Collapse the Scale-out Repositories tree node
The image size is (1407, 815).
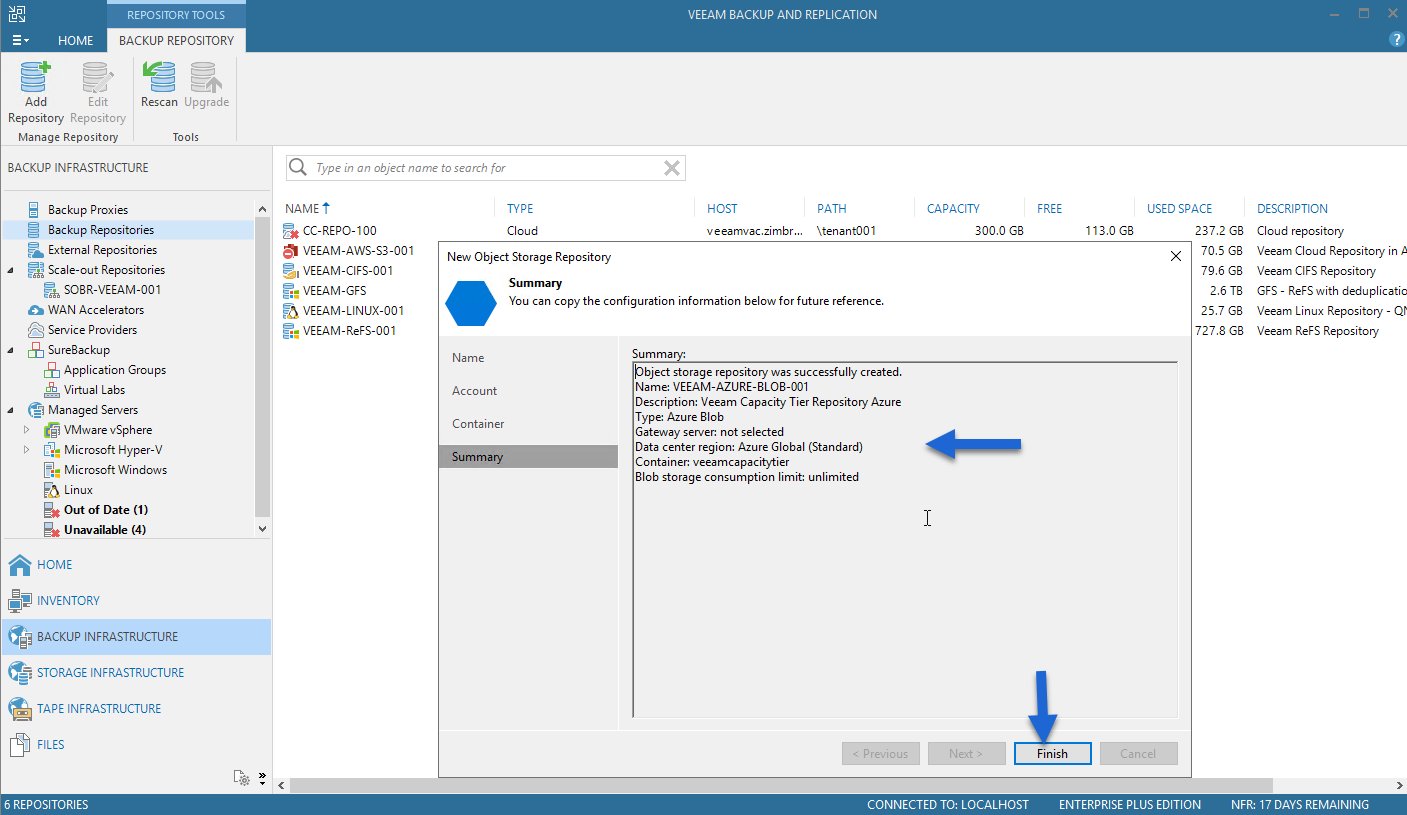(11, 270)
